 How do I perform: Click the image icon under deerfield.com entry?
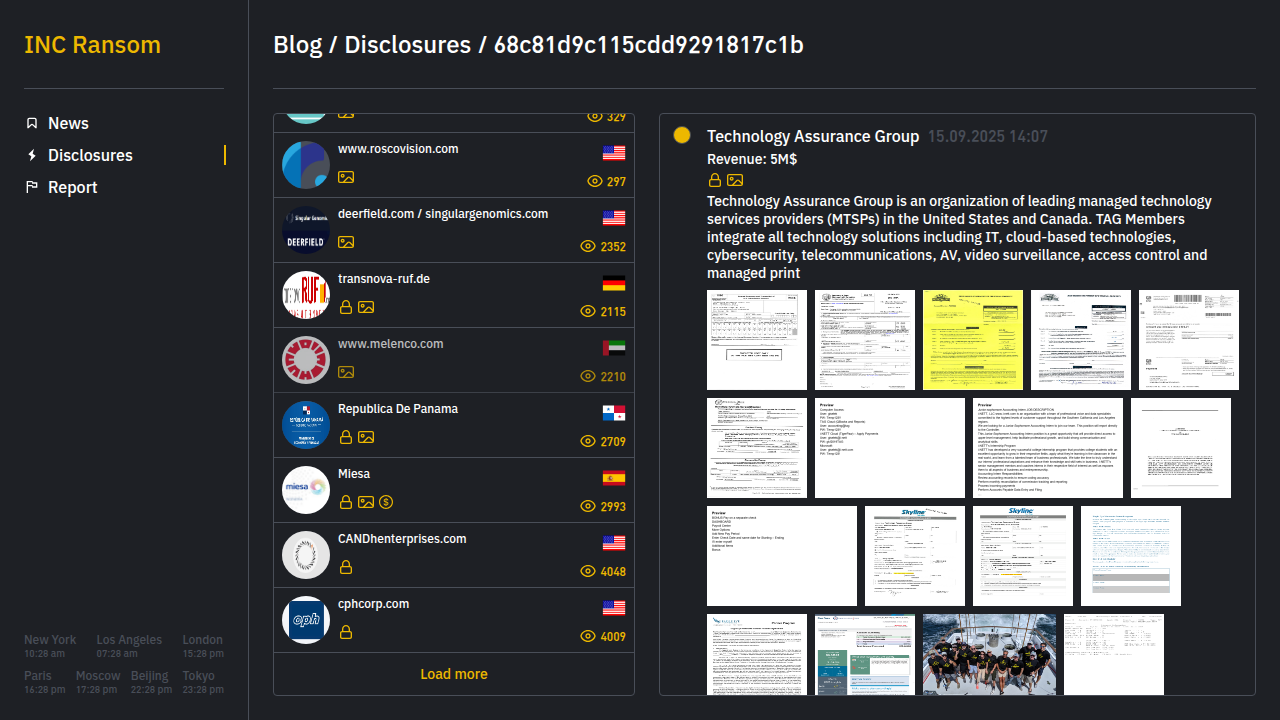pos(346,242)
